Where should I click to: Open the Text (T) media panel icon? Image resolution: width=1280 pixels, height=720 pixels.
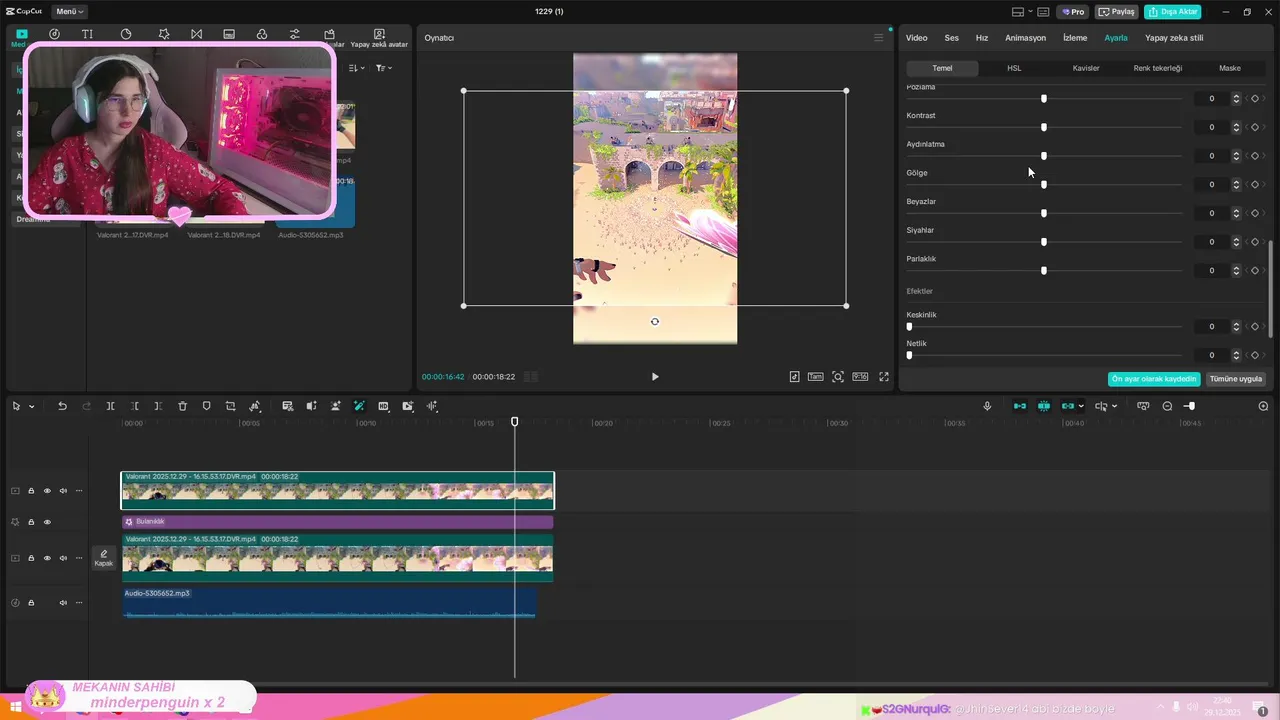[x=88, y=34]
